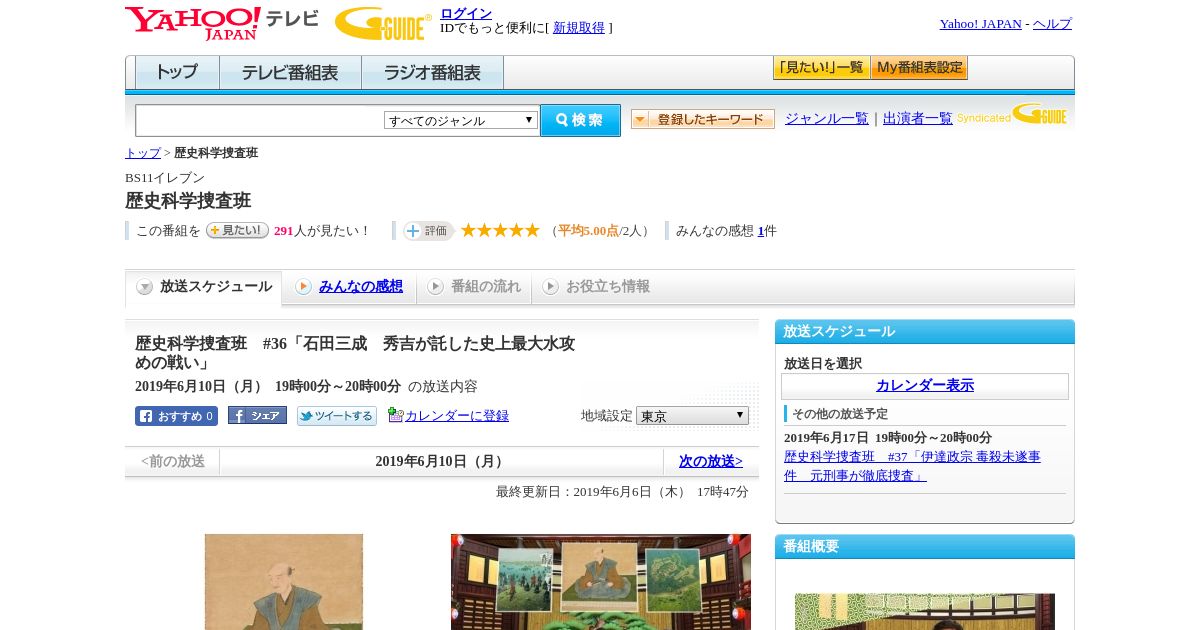Screen dimensions: 1200x630
Task: Click the five-star rating display
Action: [500, 231]
